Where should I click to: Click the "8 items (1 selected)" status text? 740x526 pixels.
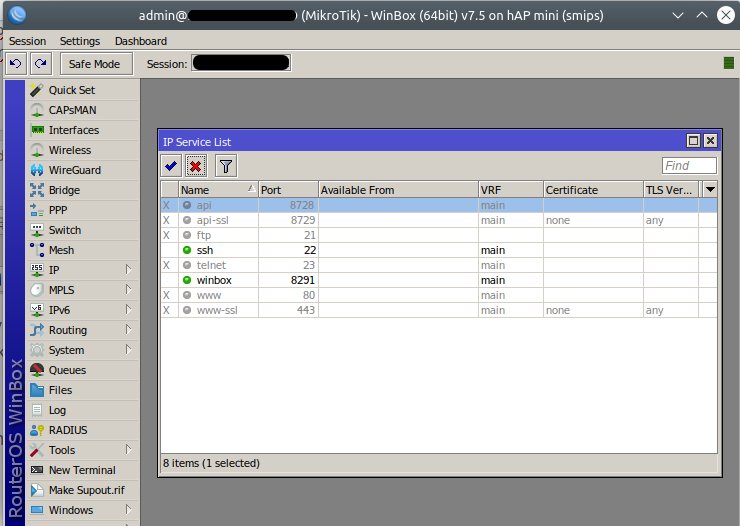pos(211,463)
